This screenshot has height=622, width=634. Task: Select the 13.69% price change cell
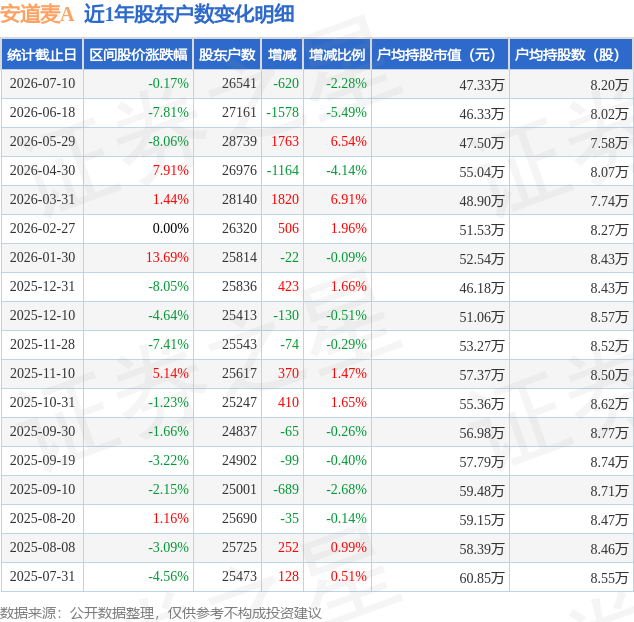(167, 257)
